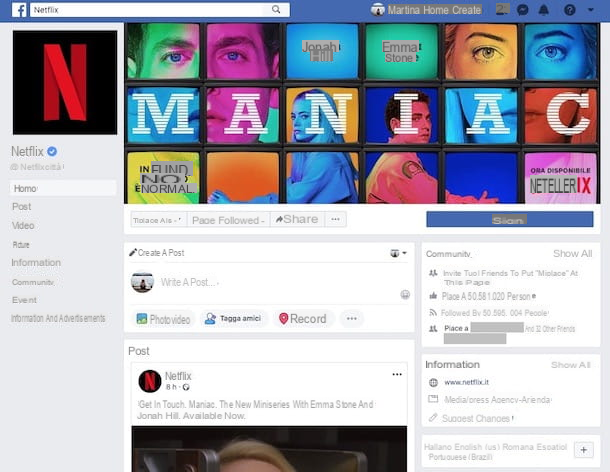Click the Netflix page name in post header
This screenshot has height=472, width=610.
[x=178, y=376]
